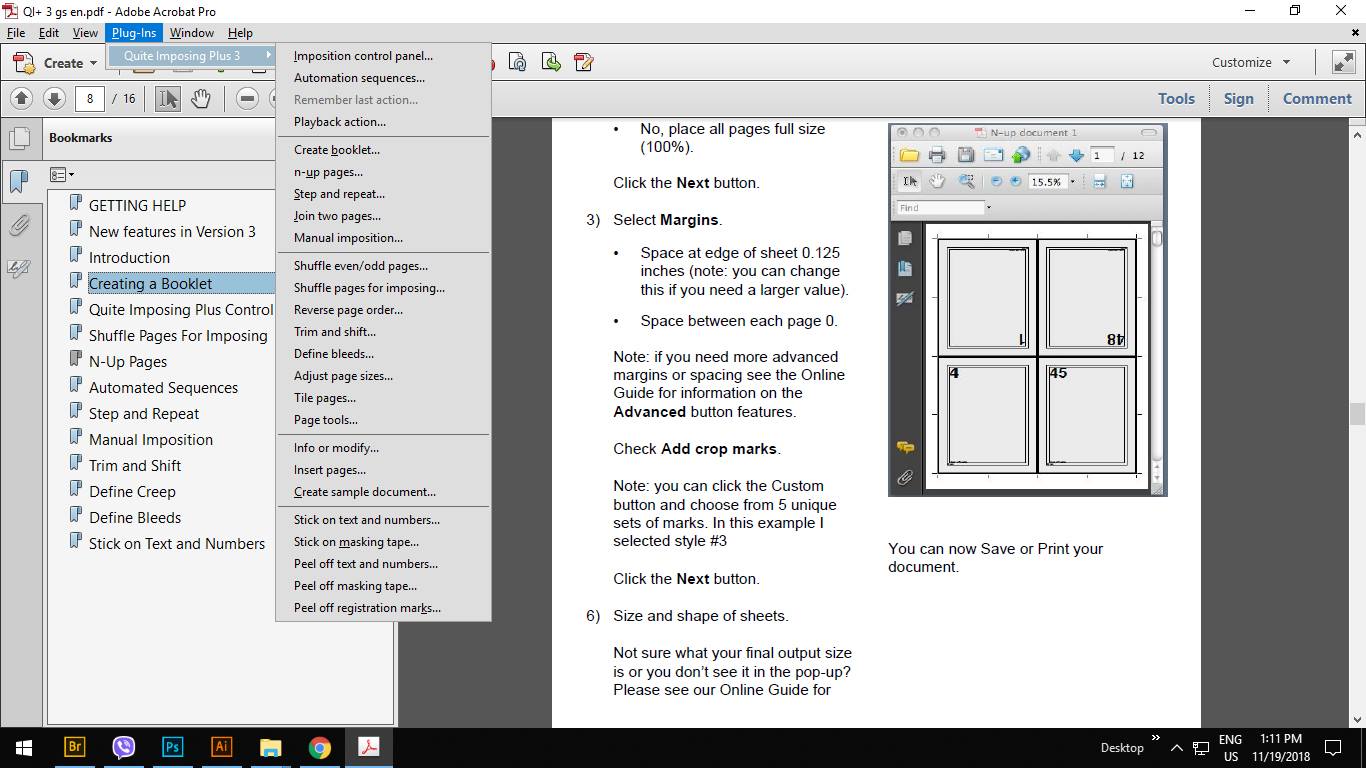
Task: Open the Signatures panel icon
Action: click(18, 269)
